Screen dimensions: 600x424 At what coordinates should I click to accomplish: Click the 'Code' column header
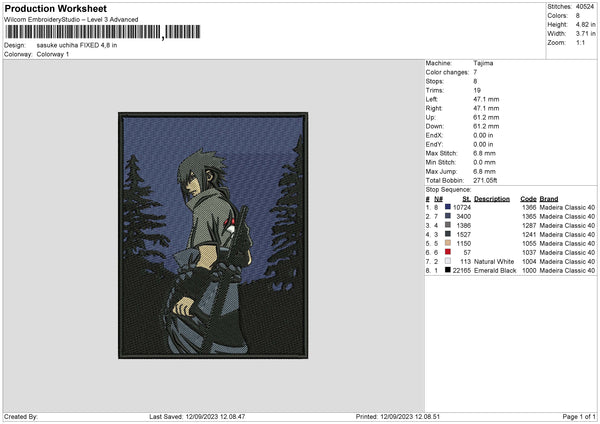[528, 199]
